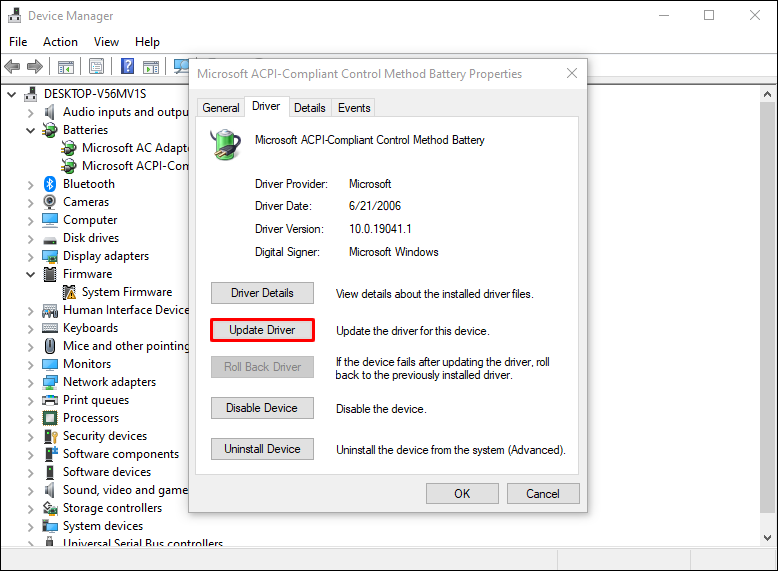Click the Update Driver button
Viewport: 778px width, 571px height.
coord(262,330)
